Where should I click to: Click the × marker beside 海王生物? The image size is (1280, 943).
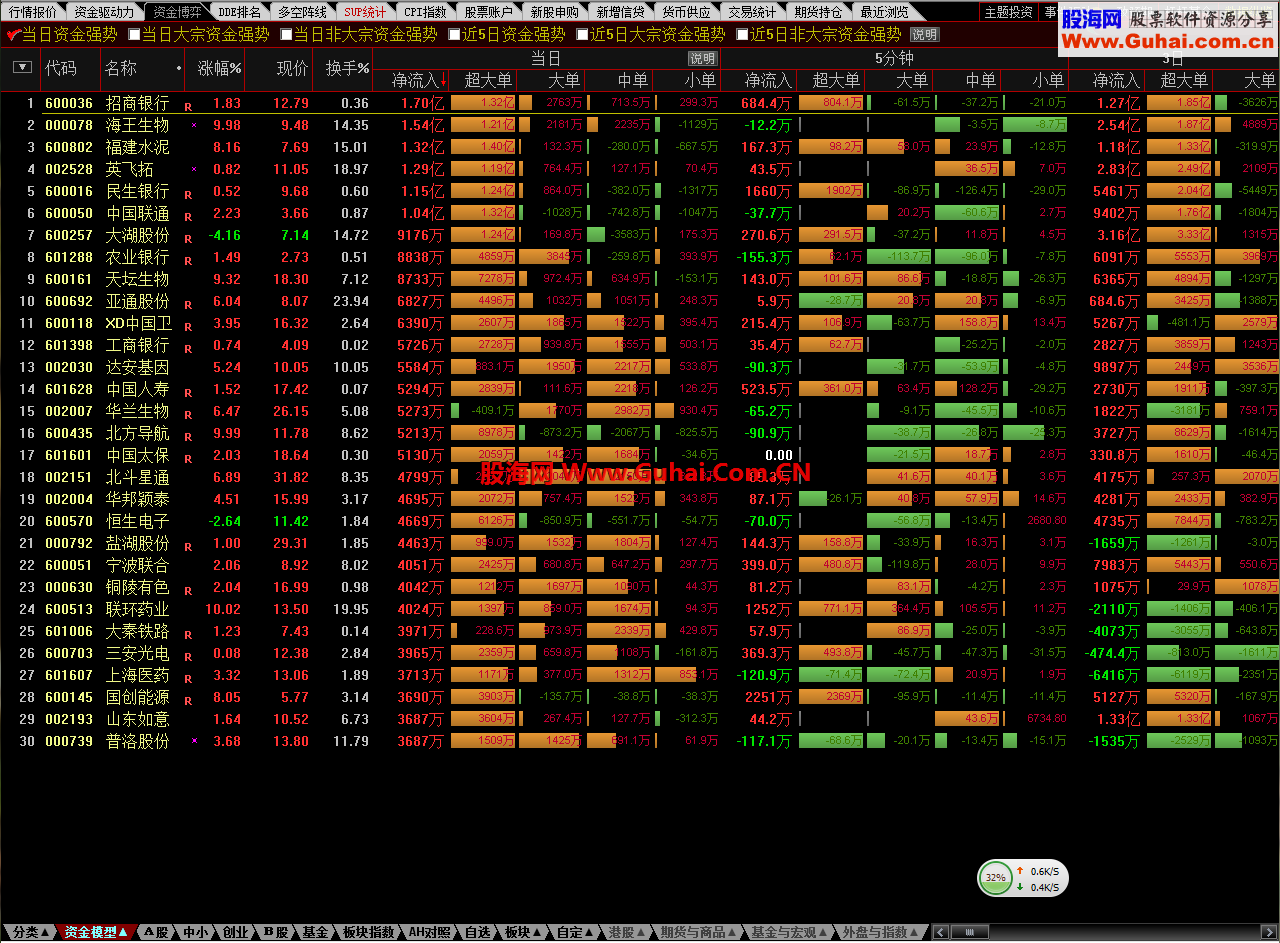coord(194,126)
